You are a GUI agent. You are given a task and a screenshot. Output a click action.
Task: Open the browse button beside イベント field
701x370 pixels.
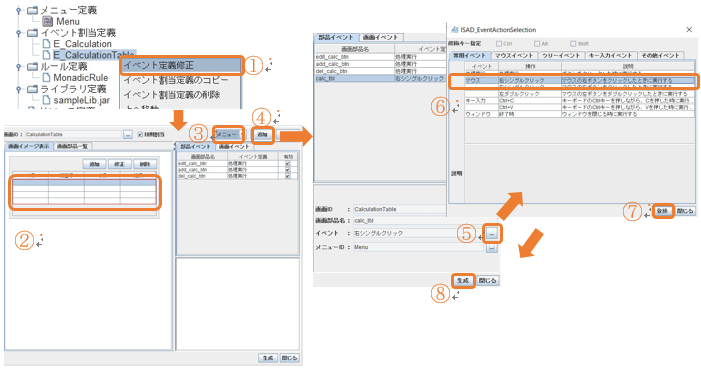pos(492,234)
